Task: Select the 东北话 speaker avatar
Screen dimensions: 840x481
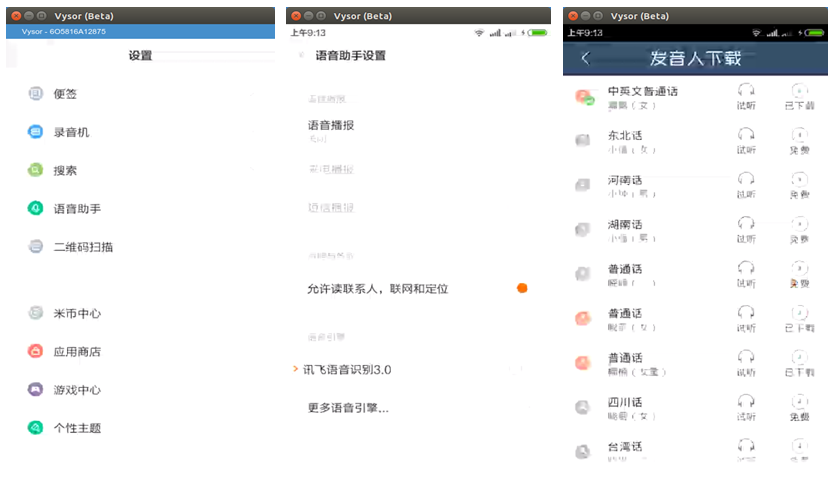Action: (x=583, y=140)
